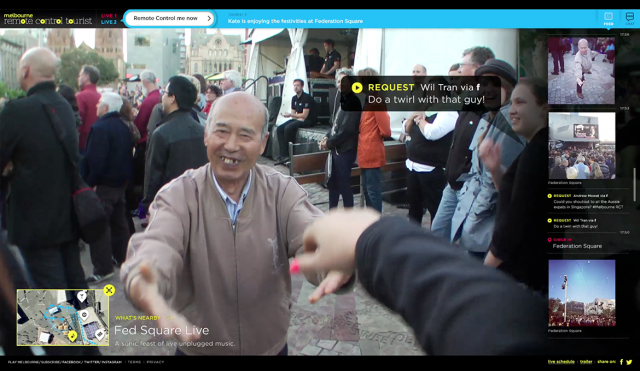Viewport: 640px width, 371px height.
Task: Click the What's Nearby label
Action: (x=138, y=318)
